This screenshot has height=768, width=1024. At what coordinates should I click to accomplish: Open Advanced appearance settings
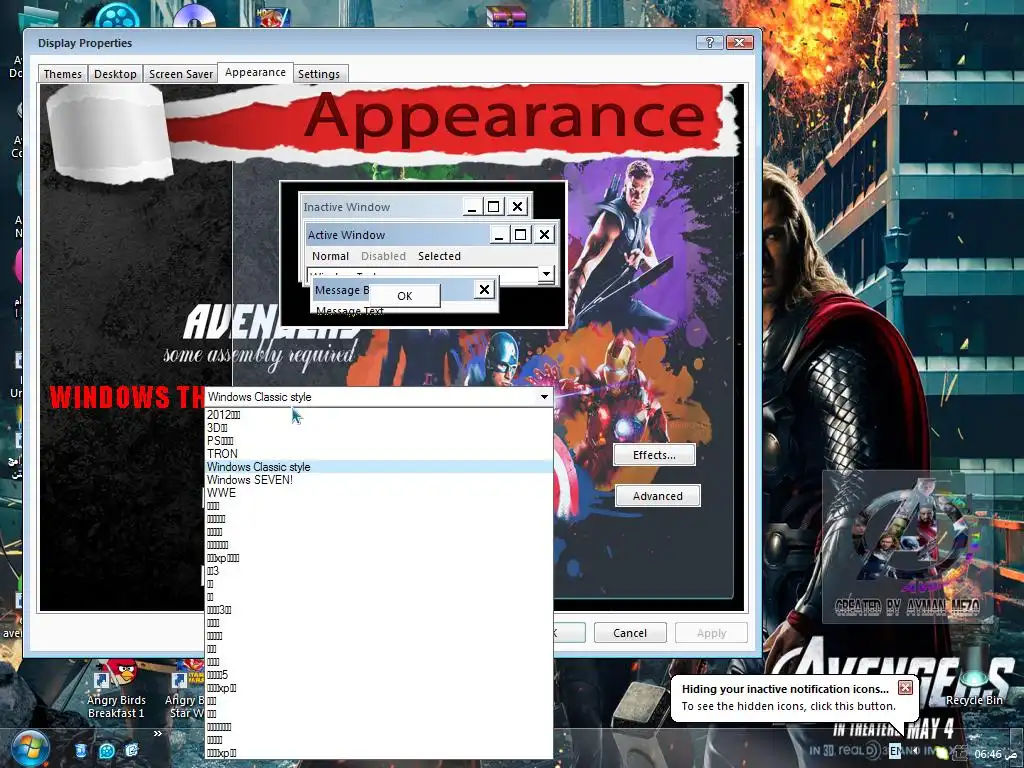[x=658, y=496]
